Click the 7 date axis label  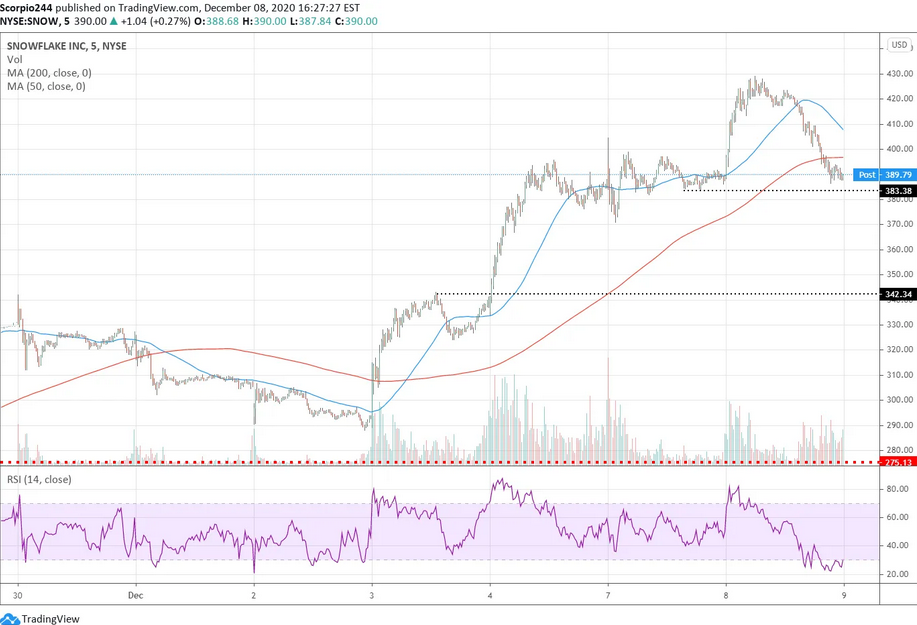tap(608, 596)
